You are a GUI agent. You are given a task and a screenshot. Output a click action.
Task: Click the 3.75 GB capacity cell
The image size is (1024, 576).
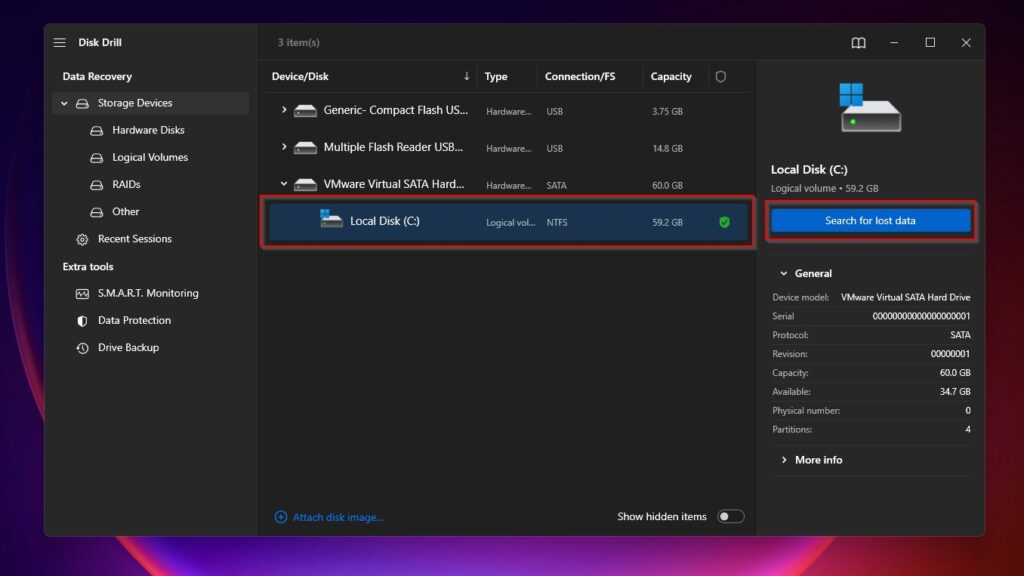point(667,112)
